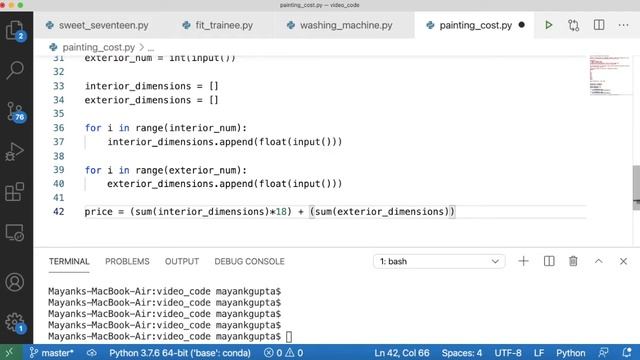Open the Search view in activity bar
The image size is (640, 360).
click(15, 70)
